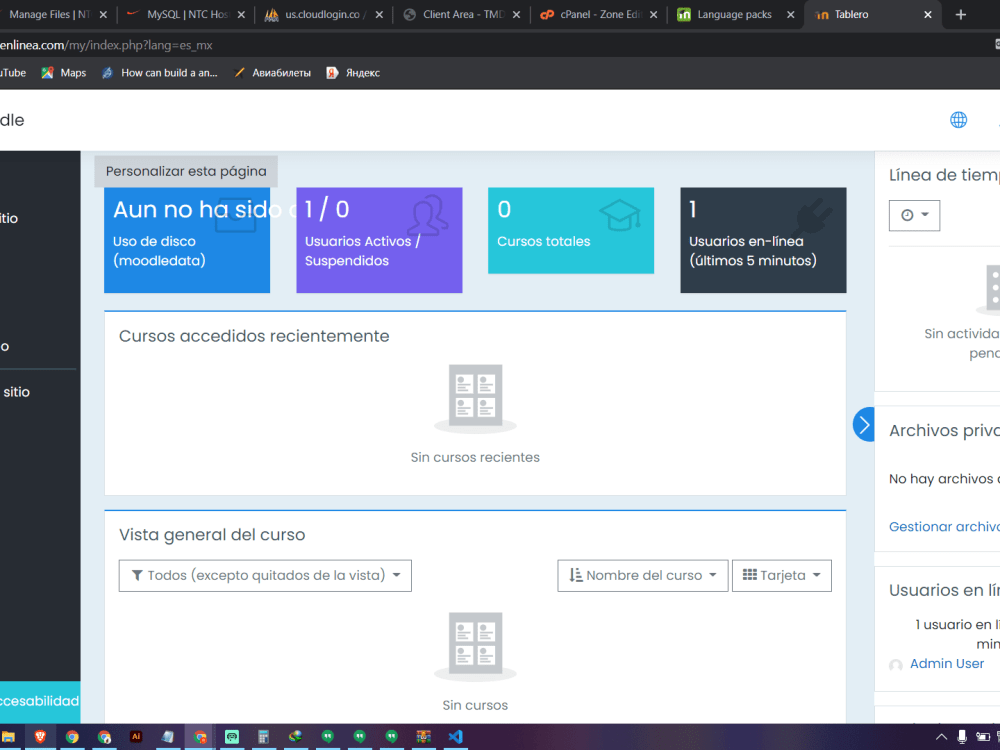Switch to the 'Language packs' tab
1000x750 pixels.
tap(733, 14)
